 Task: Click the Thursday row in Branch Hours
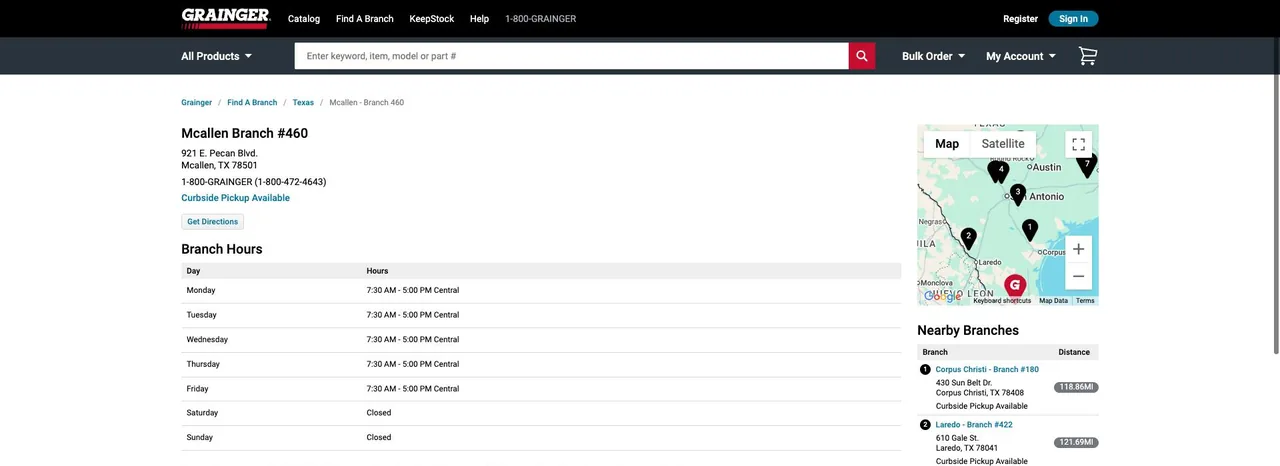(541, 364)
